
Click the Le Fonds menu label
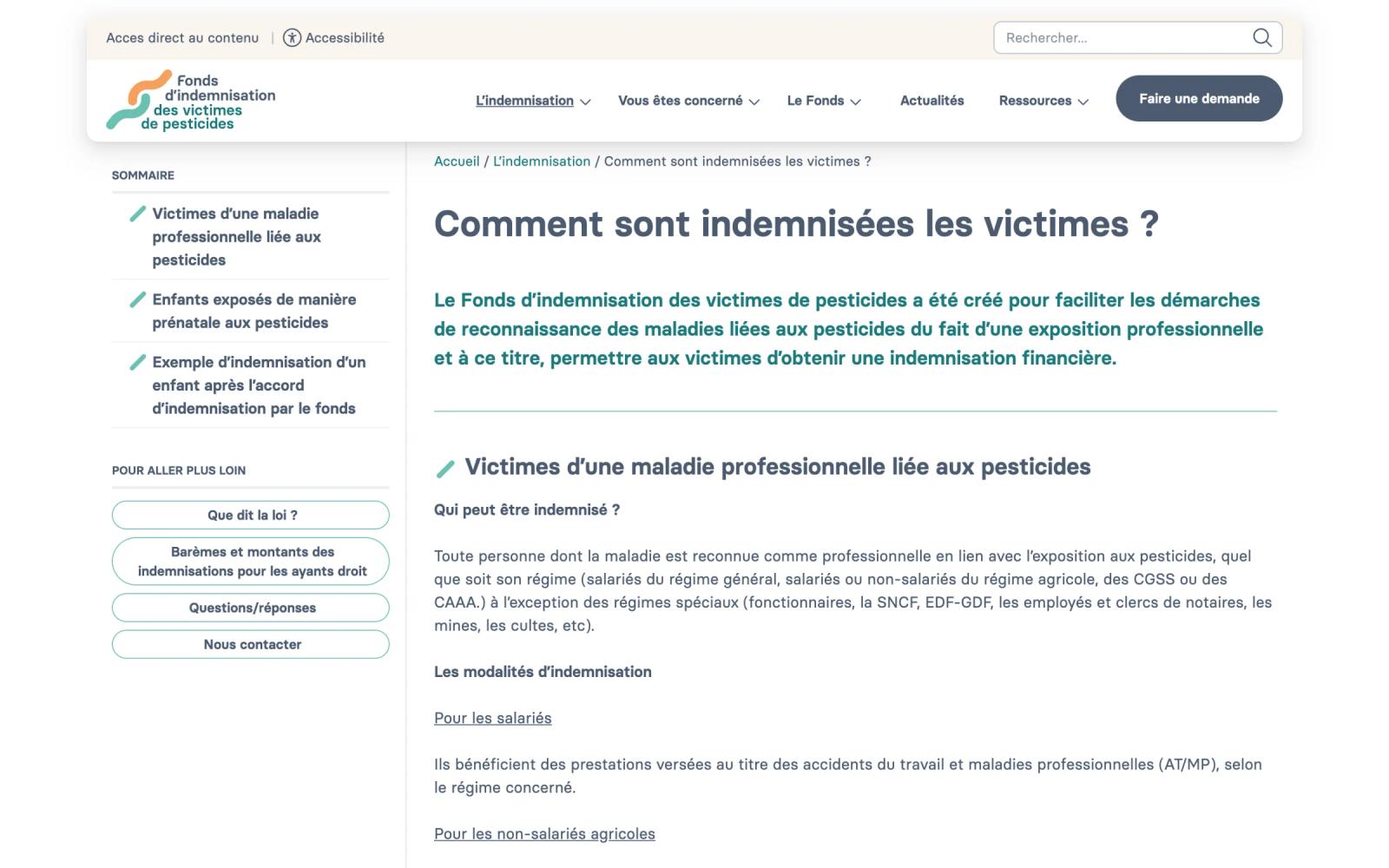click(815, 101)
